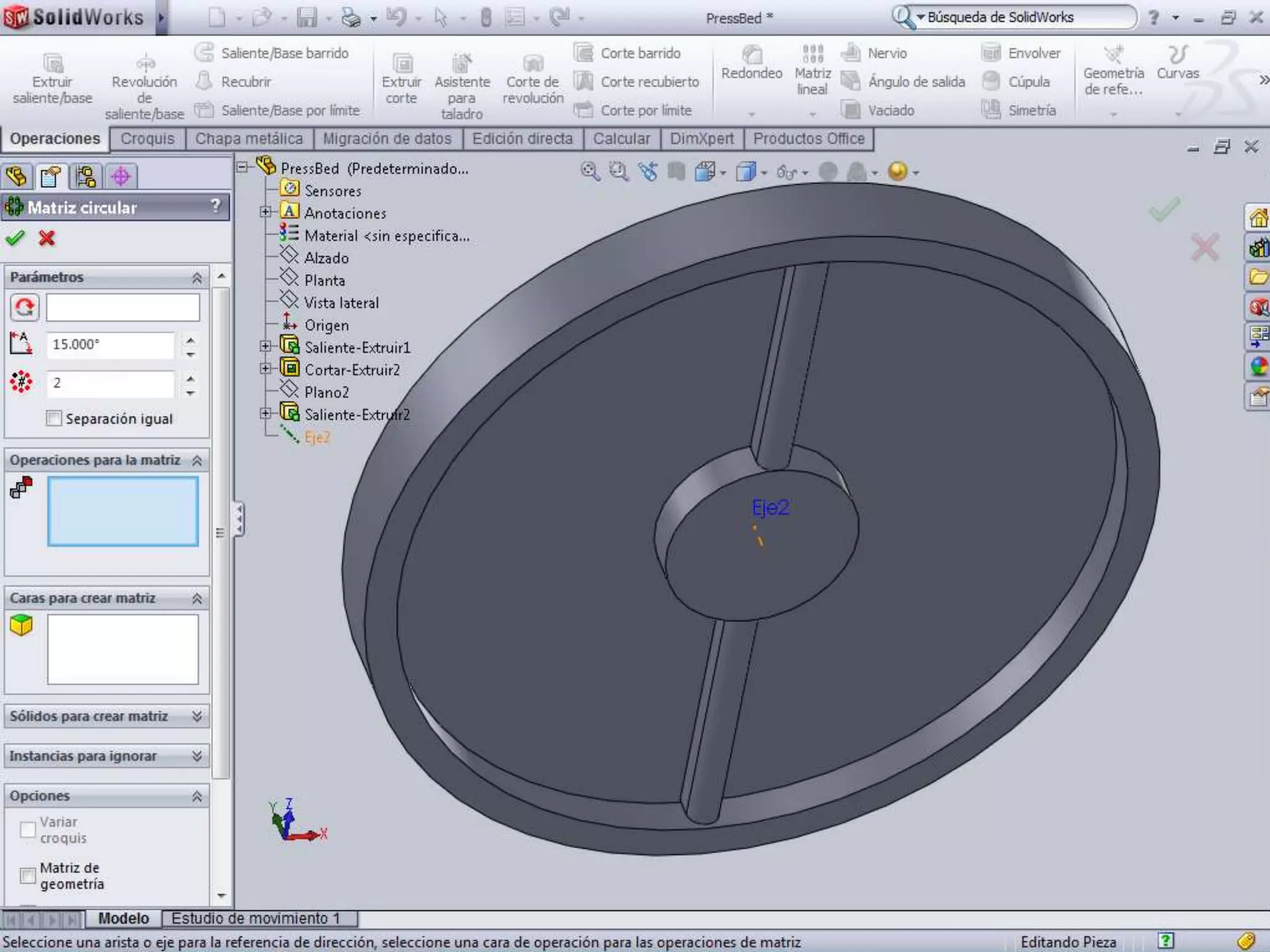Cancel Matriz circular with the red X
The image size is (1270, 952).
pos(47,238)
